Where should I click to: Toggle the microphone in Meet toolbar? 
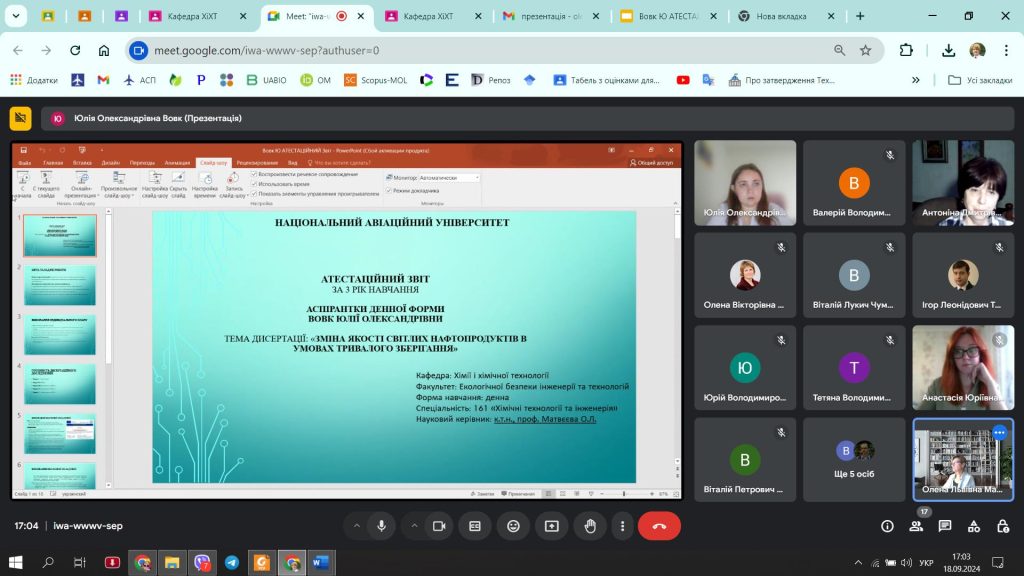381,526
